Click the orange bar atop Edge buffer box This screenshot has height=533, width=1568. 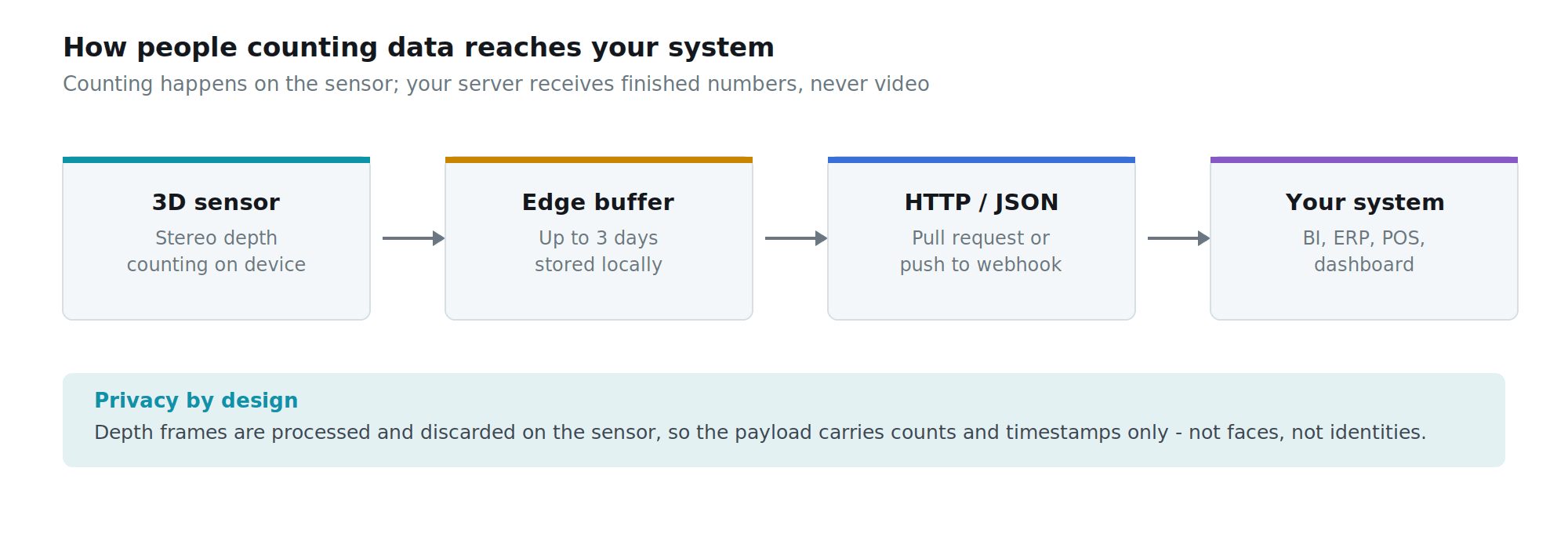(x=599, y=160)
